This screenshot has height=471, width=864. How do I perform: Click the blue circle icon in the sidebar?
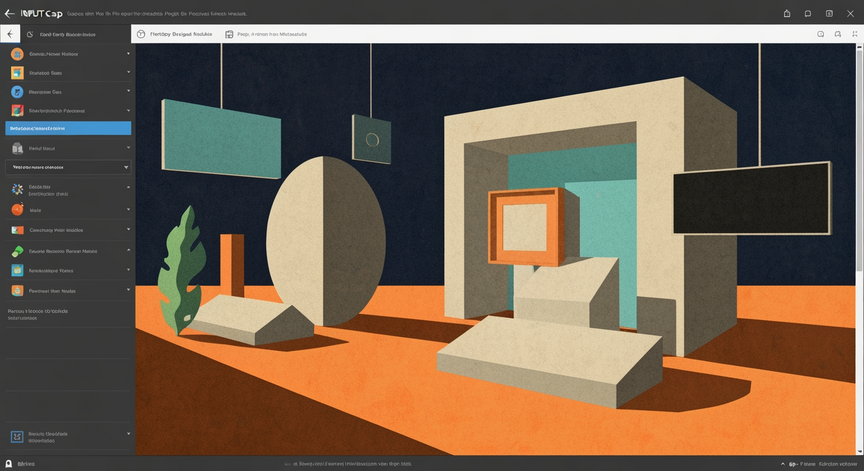pyautogui.click(x=17, y=91)
